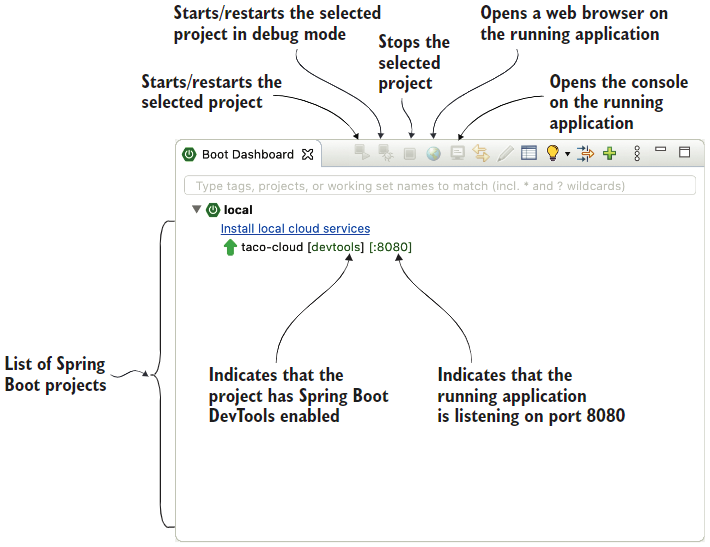710x547 pixels.
Task: Click the Install local cloud services link
Action: [295, 229]
